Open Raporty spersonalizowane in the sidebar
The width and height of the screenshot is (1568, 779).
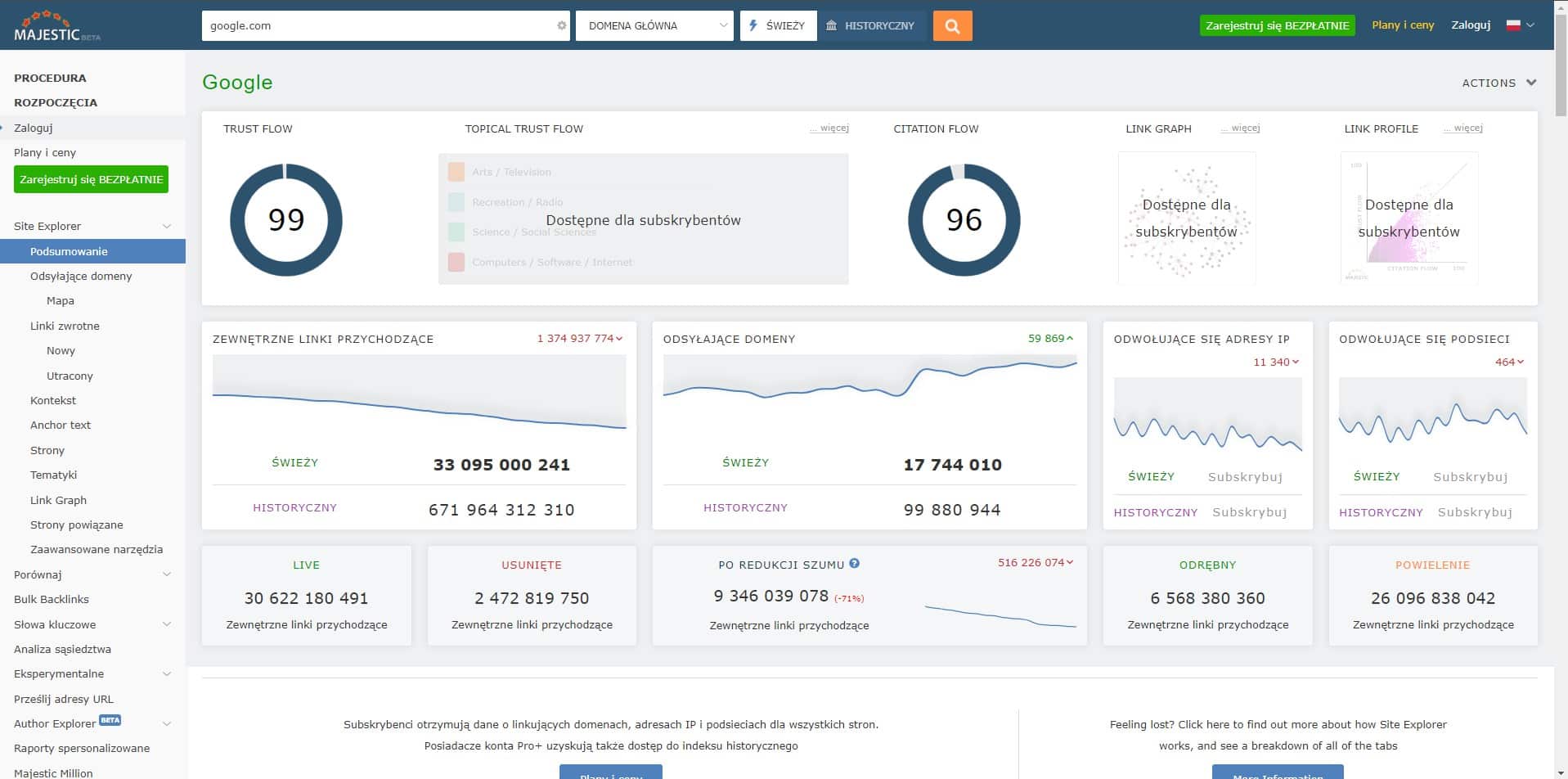pos(82,748)
